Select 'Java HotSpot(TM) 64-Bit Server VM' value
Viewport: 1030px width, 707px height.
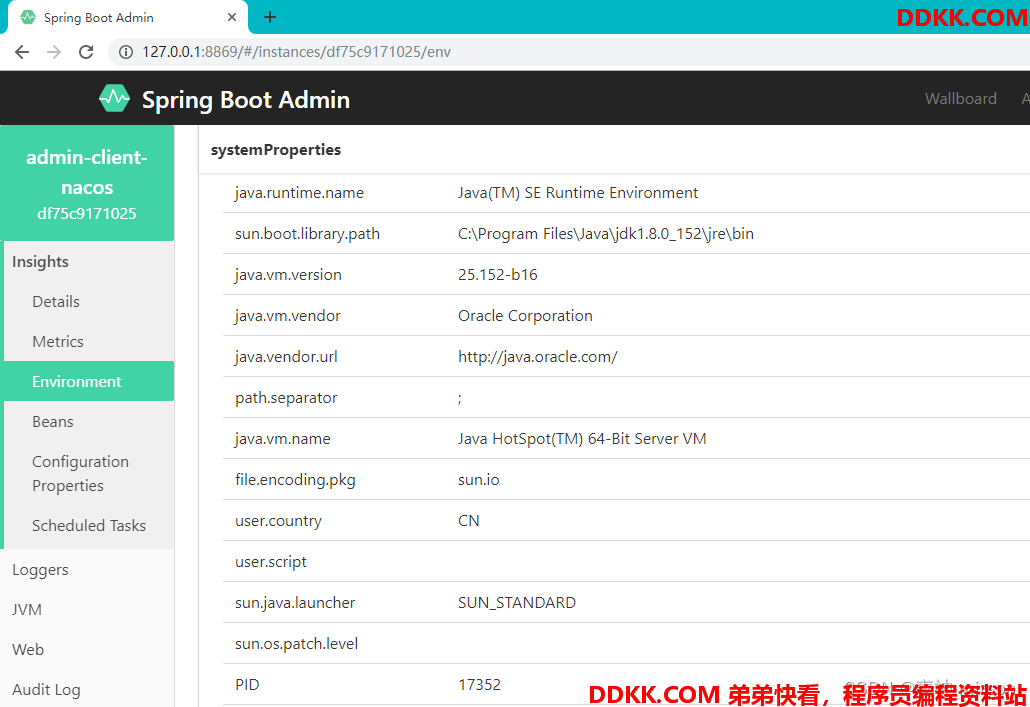pyautogui.click(x=582, y=438)
